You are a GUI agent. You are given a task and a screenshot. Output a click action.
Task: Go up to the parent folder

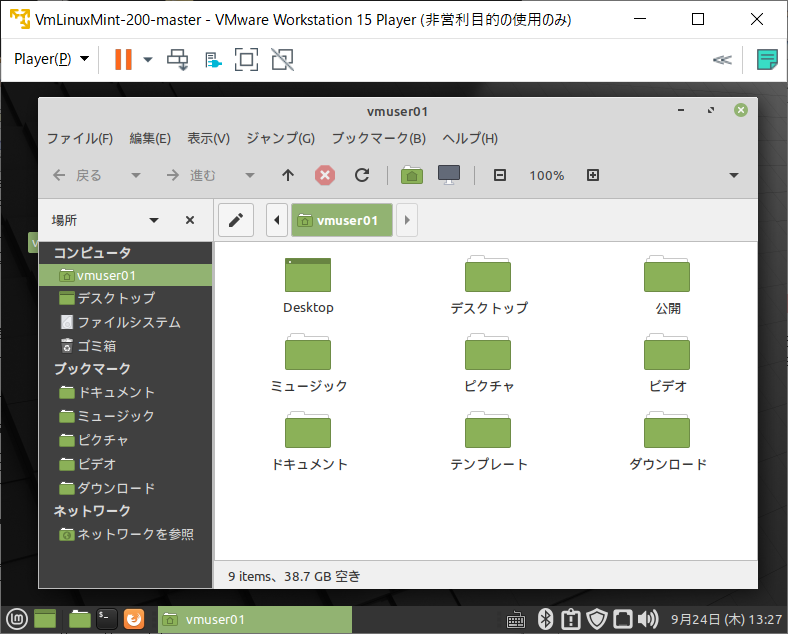coord(288,175)
